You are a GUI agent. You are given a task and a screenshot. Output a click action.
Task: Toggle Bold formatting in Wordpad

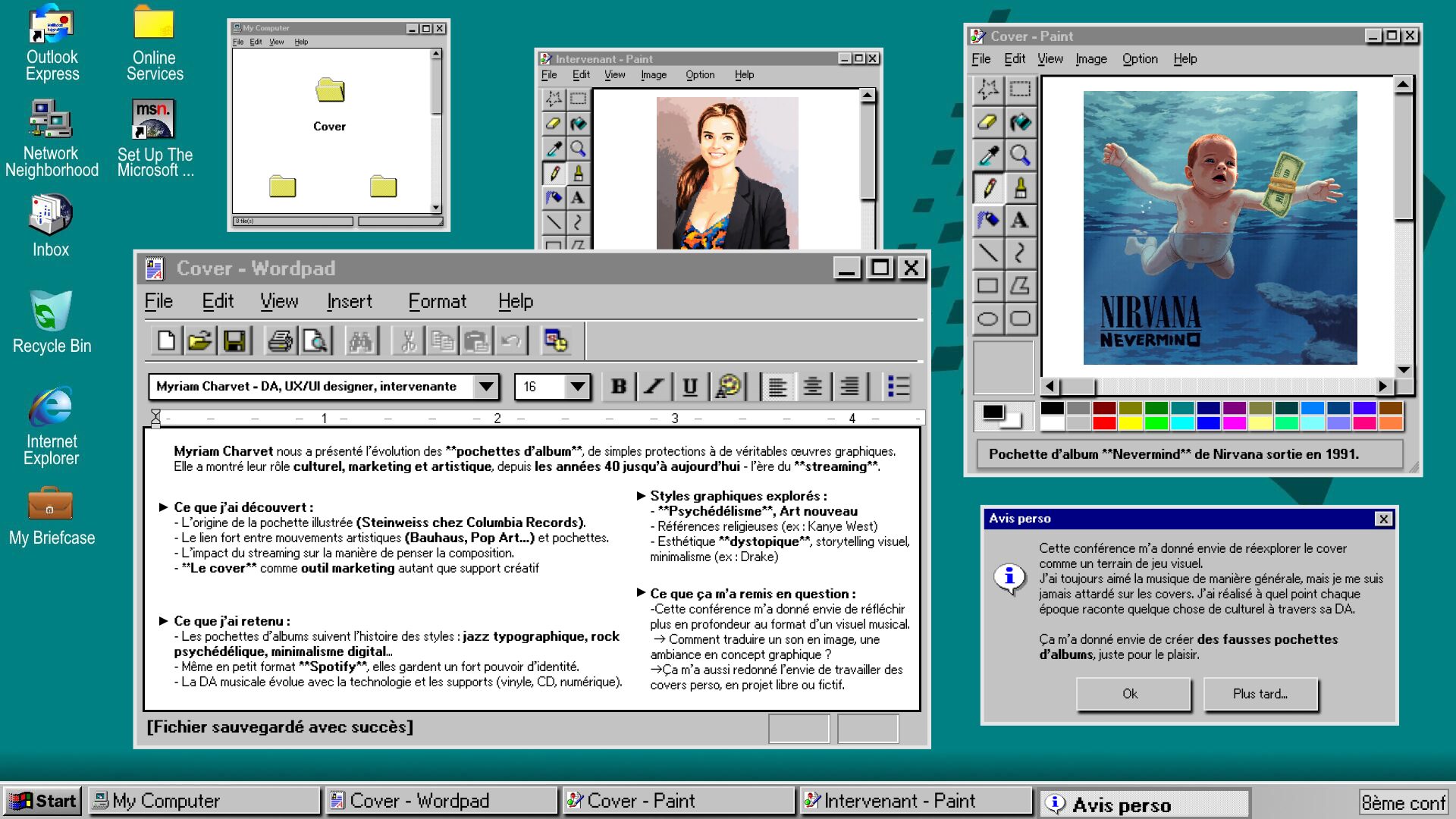pyautogui.click(x=618, y=387)
